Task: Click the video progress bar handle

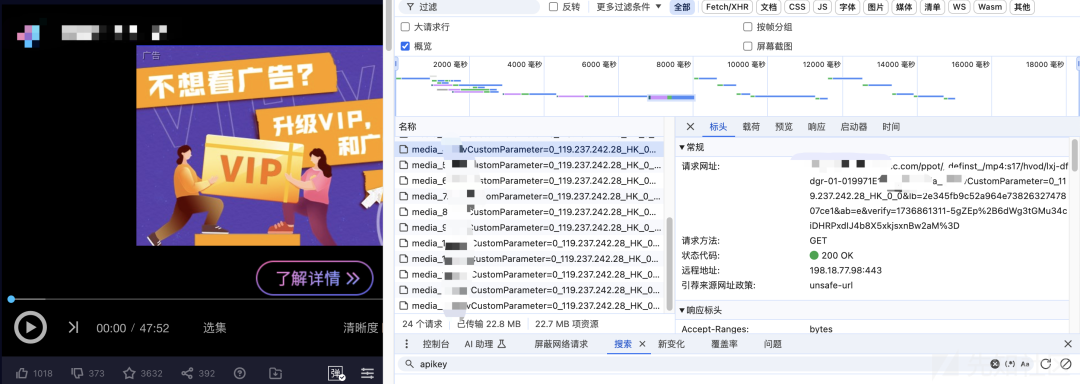Action: pyautogui.click(x=11, y=299)
